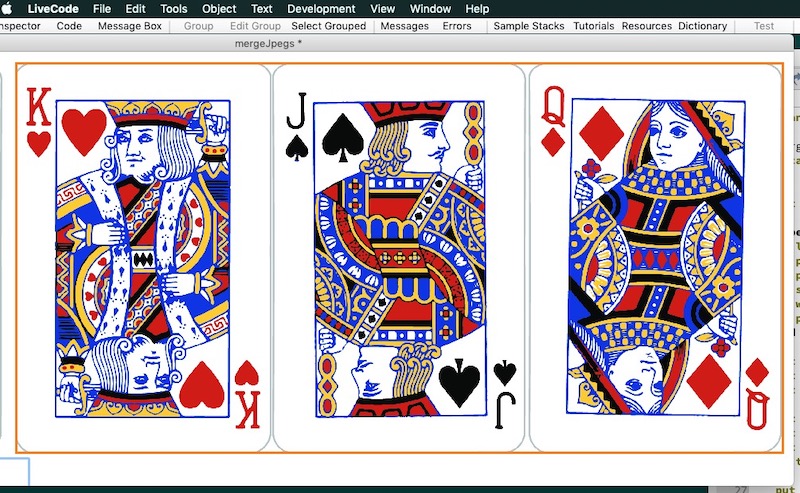The width and height of the screenshot is (800, 493).
Task: Click the Inspector toolbar button
Action: (x=20, y=26)
